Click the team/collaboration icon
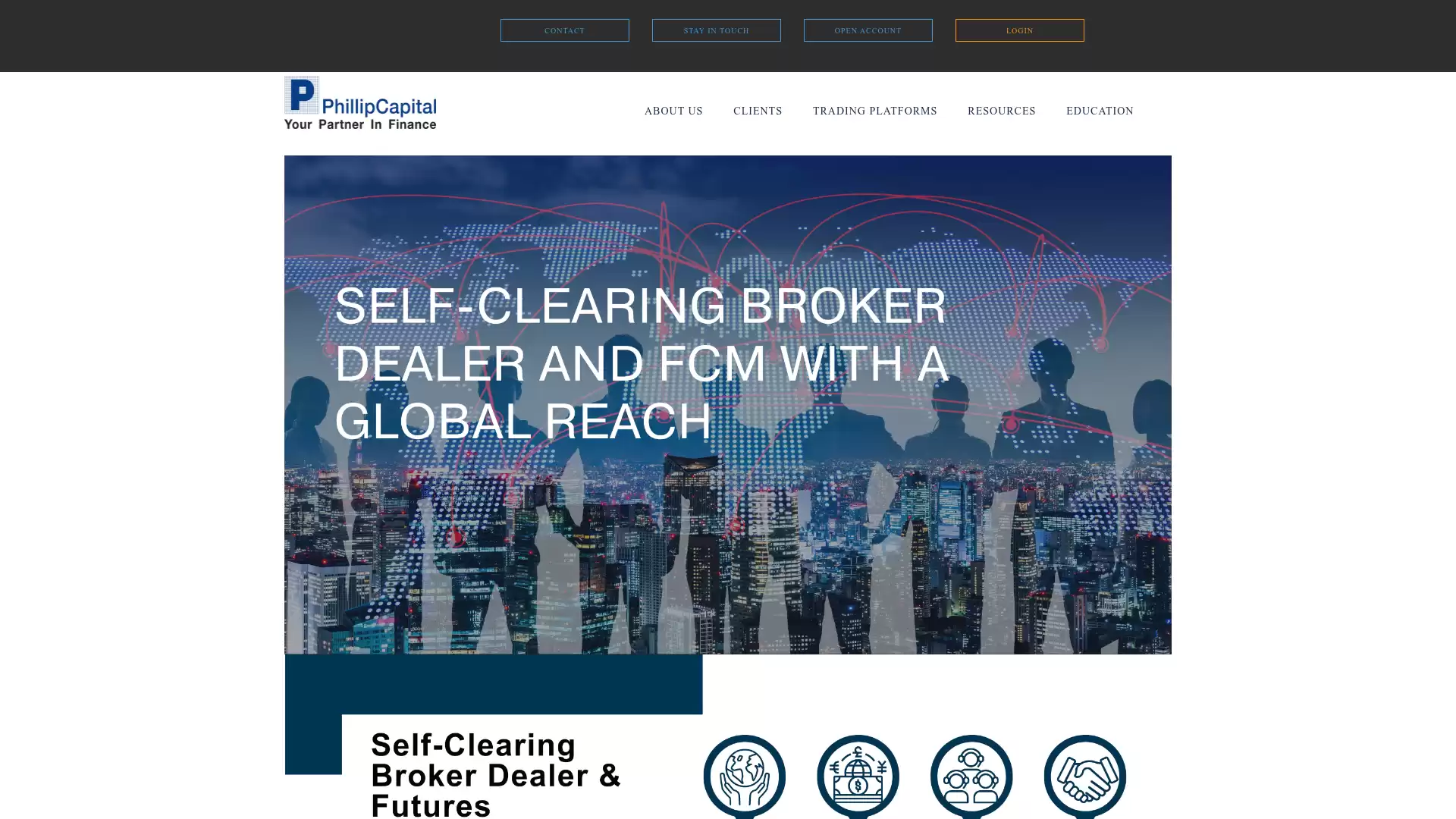 tap(971, 776)
